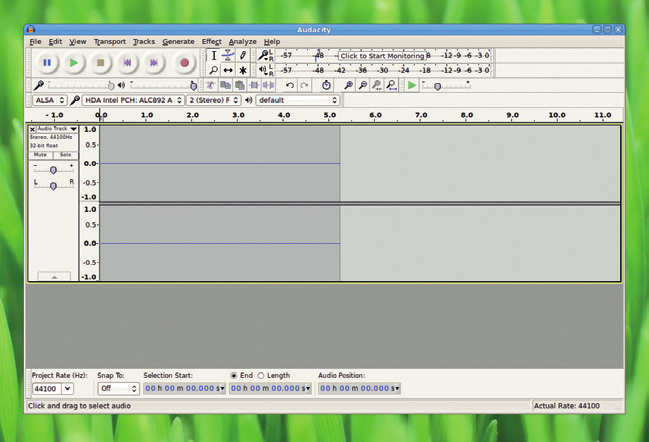Screen dimensions: 649x442
Task: Select the Selection (I-beam) tool
Action: pyautogui.click(x=214, y=55)
